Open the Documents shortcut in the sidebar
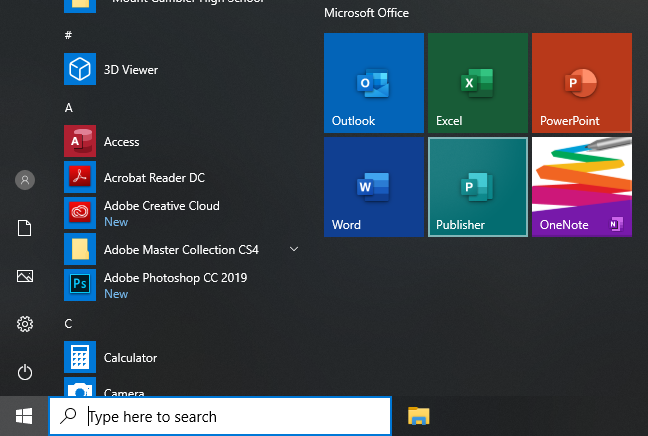 pos(24,228)
